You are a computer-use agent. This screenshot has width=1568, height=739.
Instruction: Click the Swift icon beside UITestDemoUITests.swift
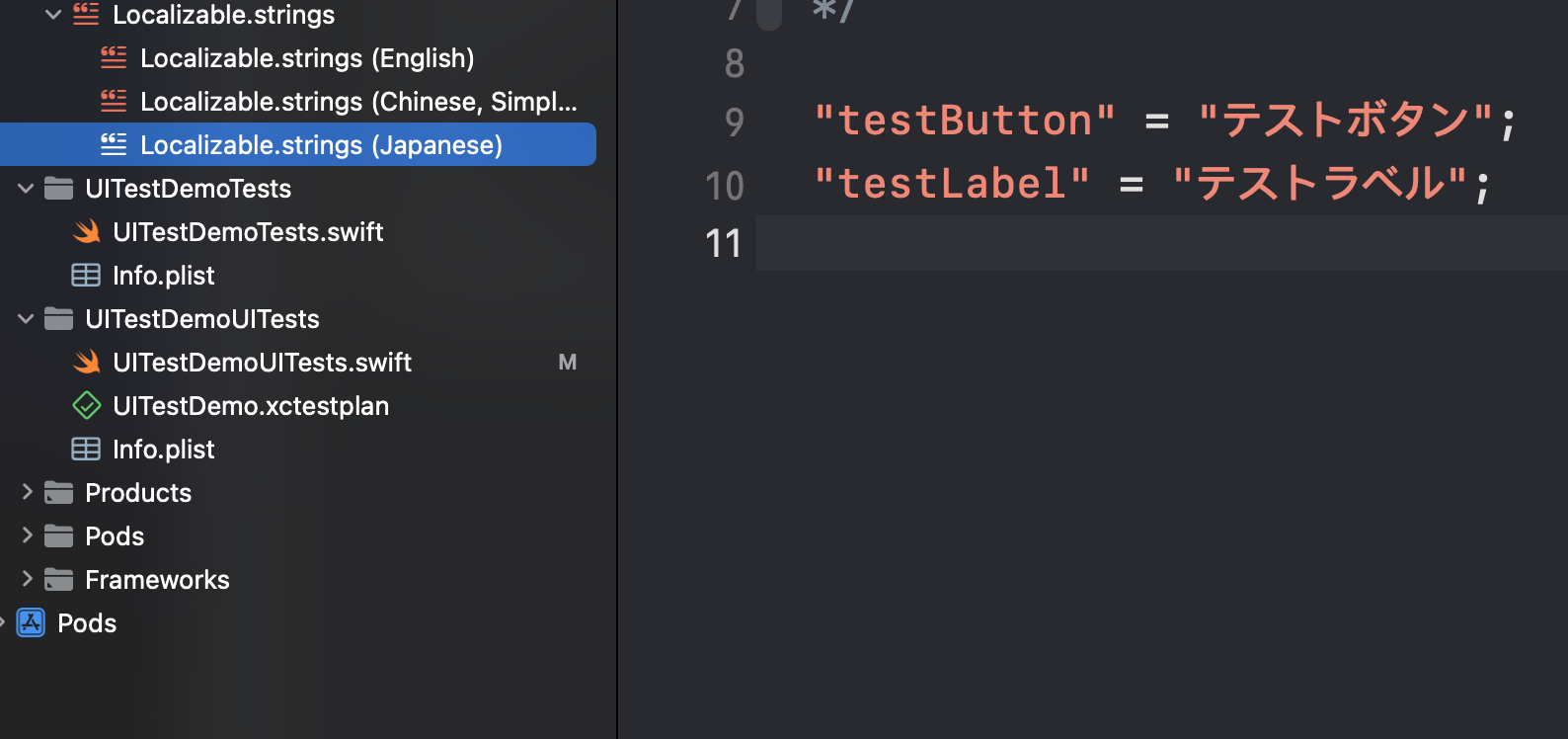(87, 363)
